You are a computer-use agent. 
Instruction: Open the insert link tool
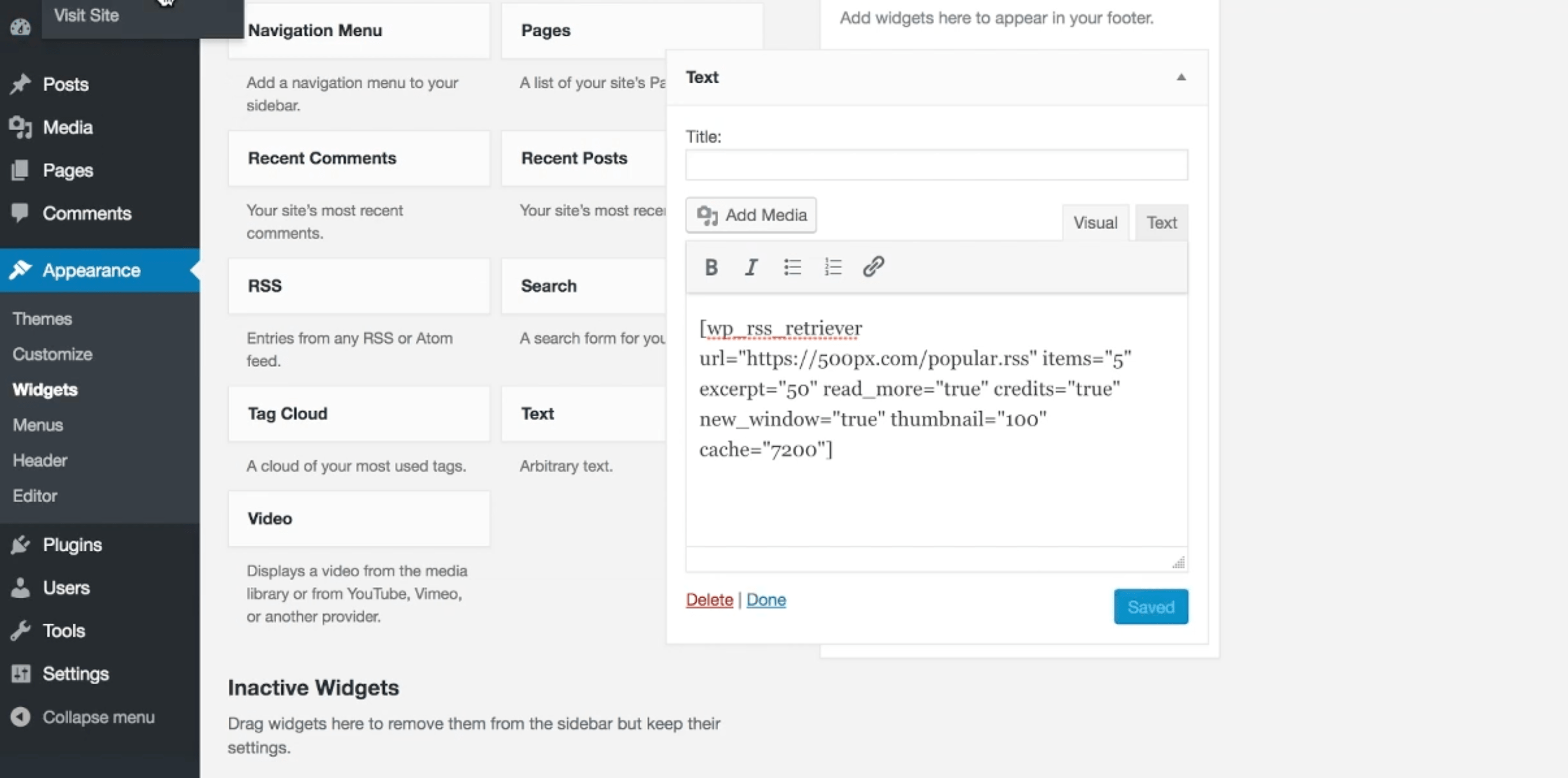[x=873, y=266]
